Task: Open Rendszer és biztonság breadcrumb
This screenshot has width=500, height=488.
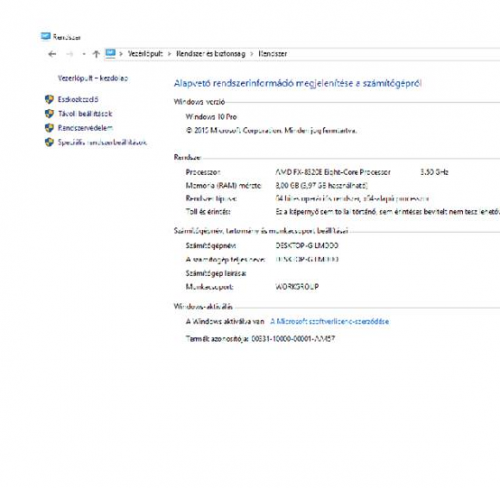Action: pyautogui.click(x=211, y=54)
